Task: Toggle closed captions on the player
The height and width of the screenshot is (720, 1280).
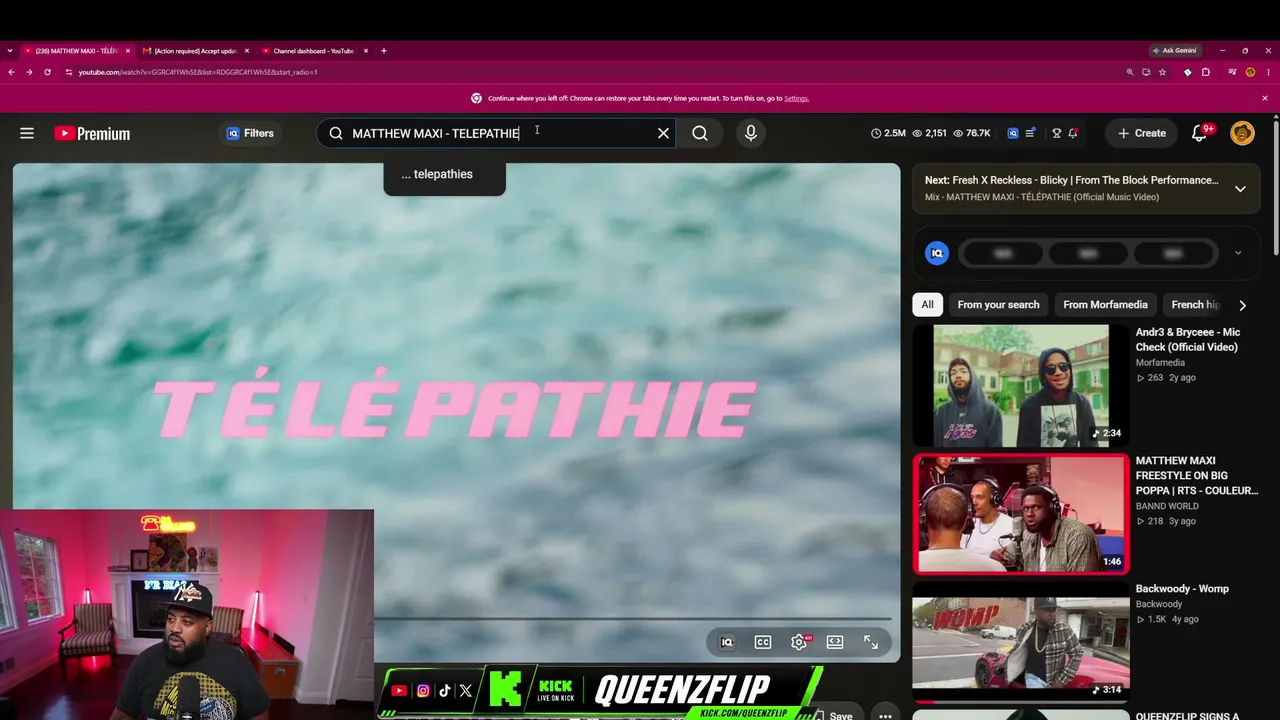Action: point(763,642)
